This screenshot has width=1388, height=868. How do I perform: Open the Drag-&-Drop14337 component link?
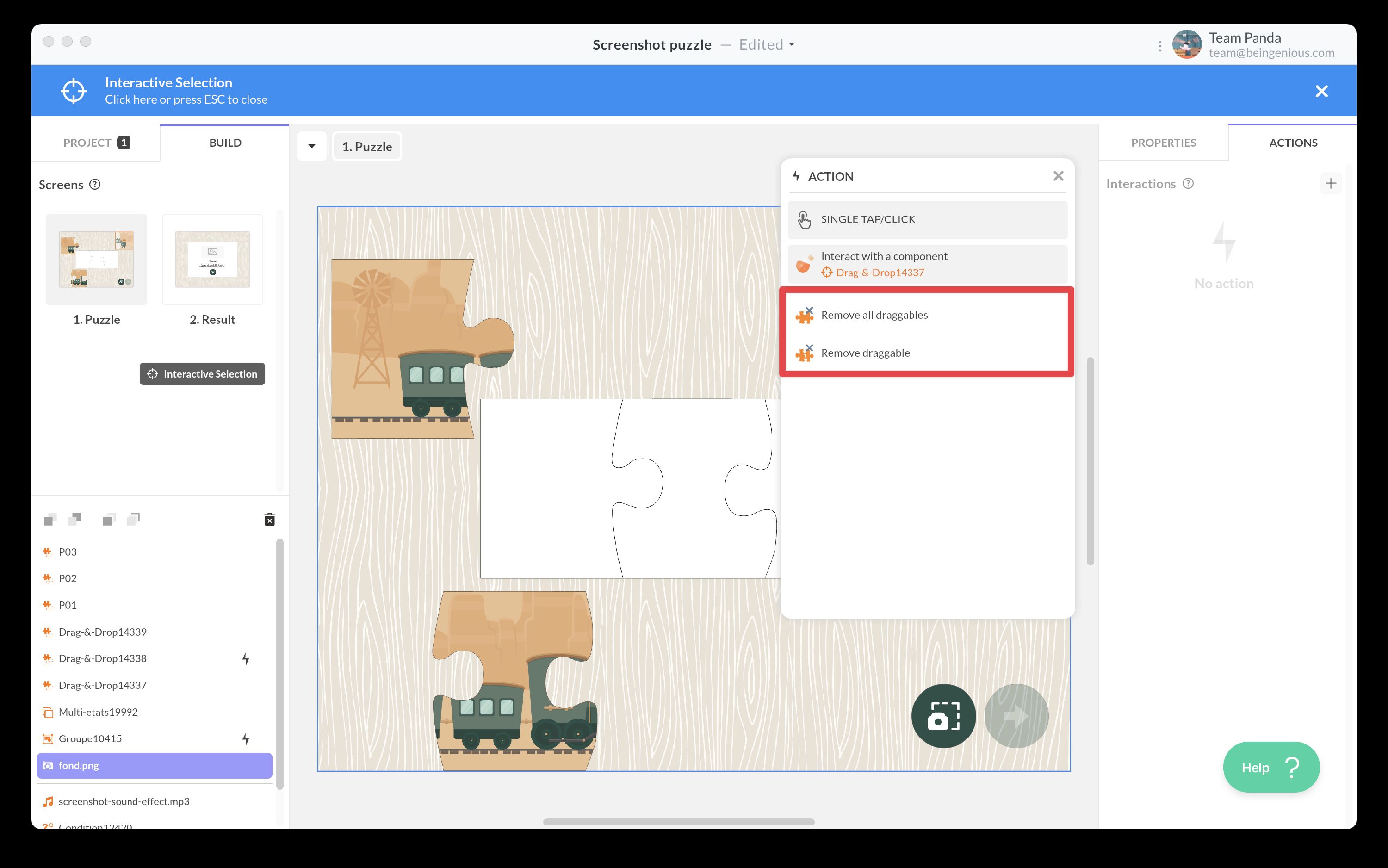pyautogui.click(x=880, y=272)
